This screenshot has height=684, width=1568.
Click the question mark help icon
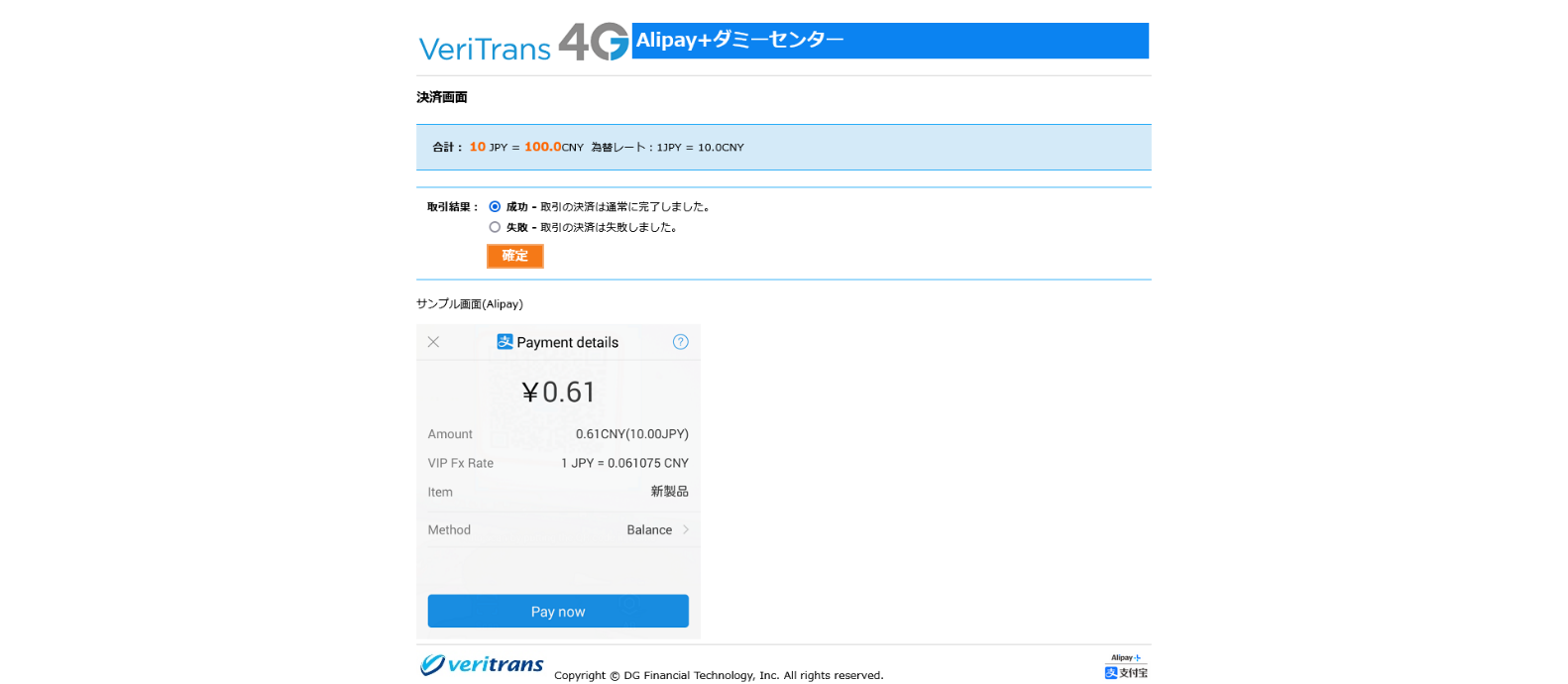click(680, 342)
